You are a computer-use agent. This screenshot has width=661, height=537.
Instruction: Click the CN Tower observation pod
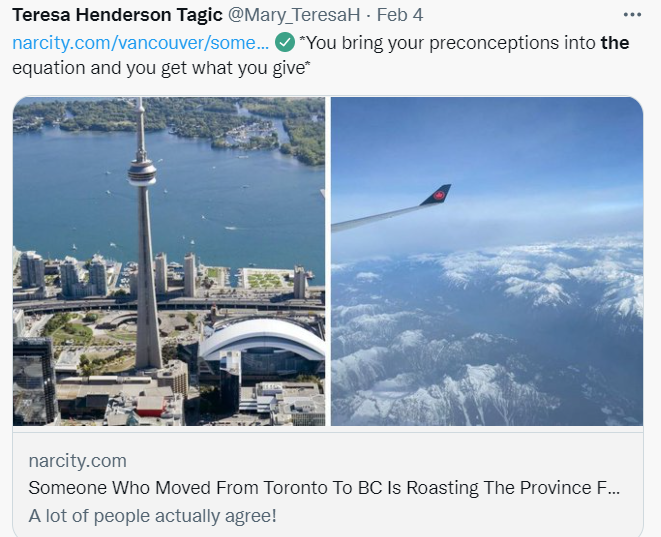click(142, 173)
